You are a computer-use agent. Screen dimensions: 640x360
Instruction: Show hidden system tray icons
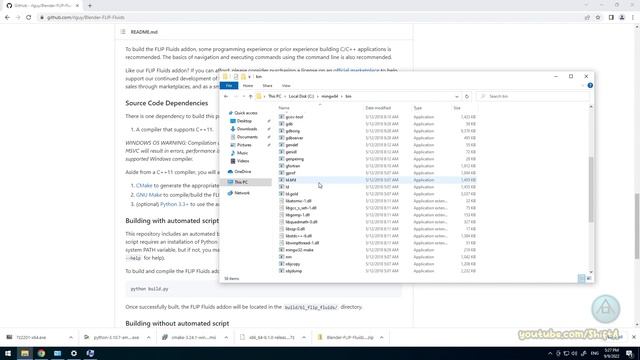tap(550, 353)
